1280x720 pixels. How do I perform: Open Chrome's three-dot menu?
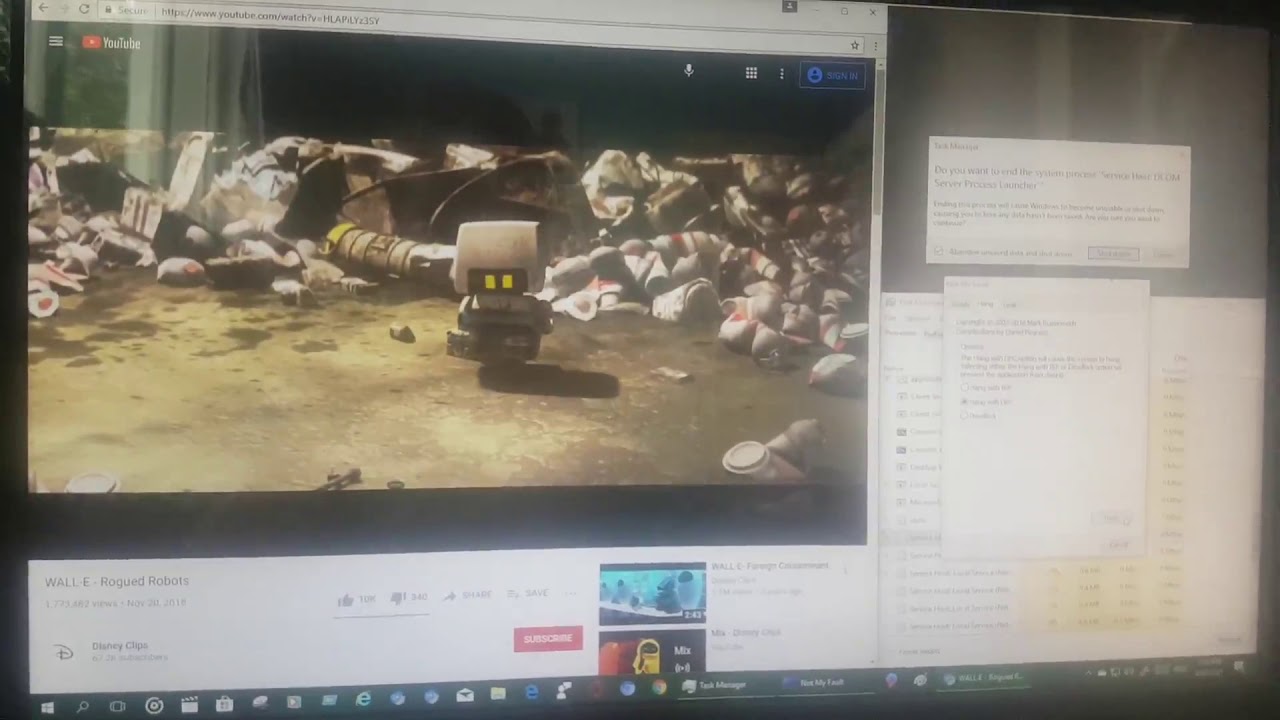click(x=875, y=45)
